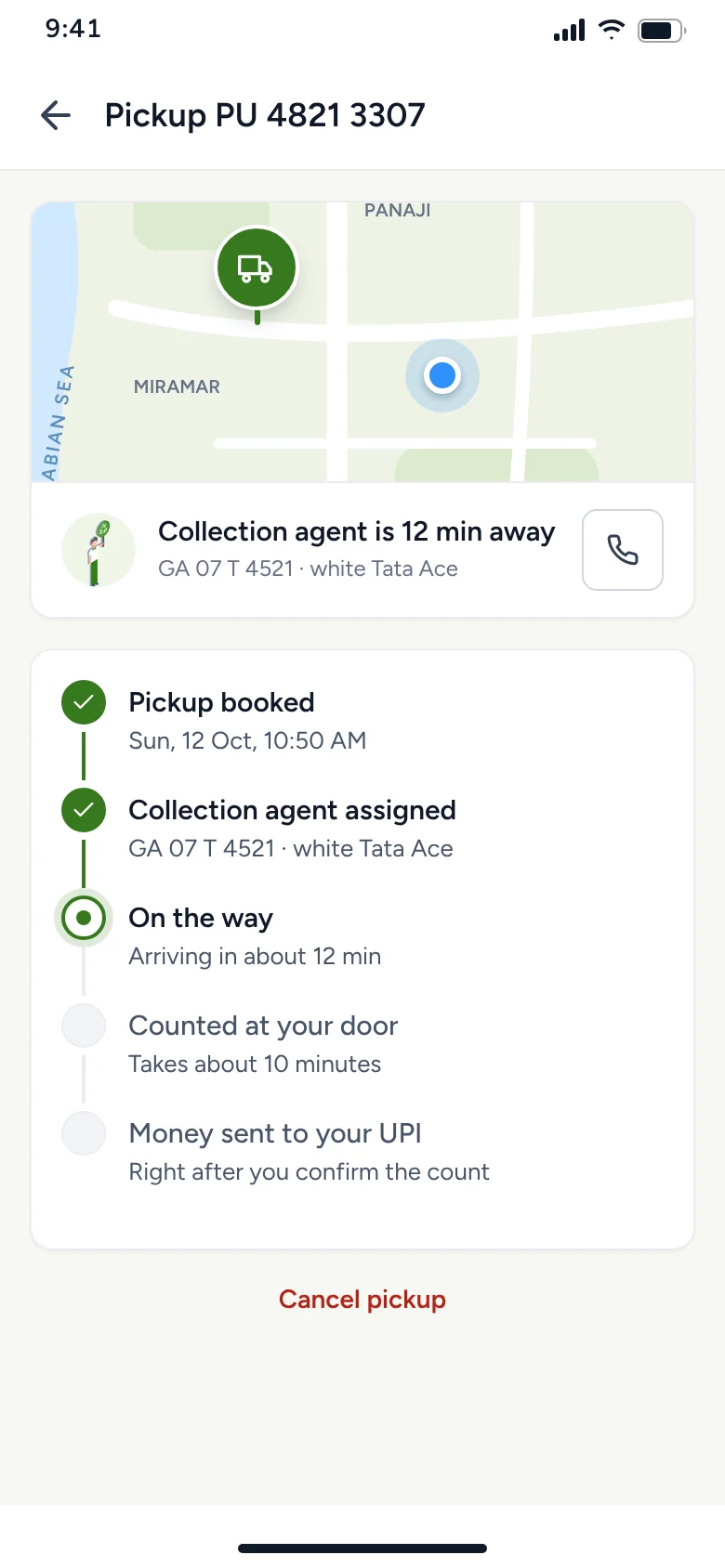Call the collection agent via phone icon
The height and width of the screenshot is (1568, 725).
(623, 550)
